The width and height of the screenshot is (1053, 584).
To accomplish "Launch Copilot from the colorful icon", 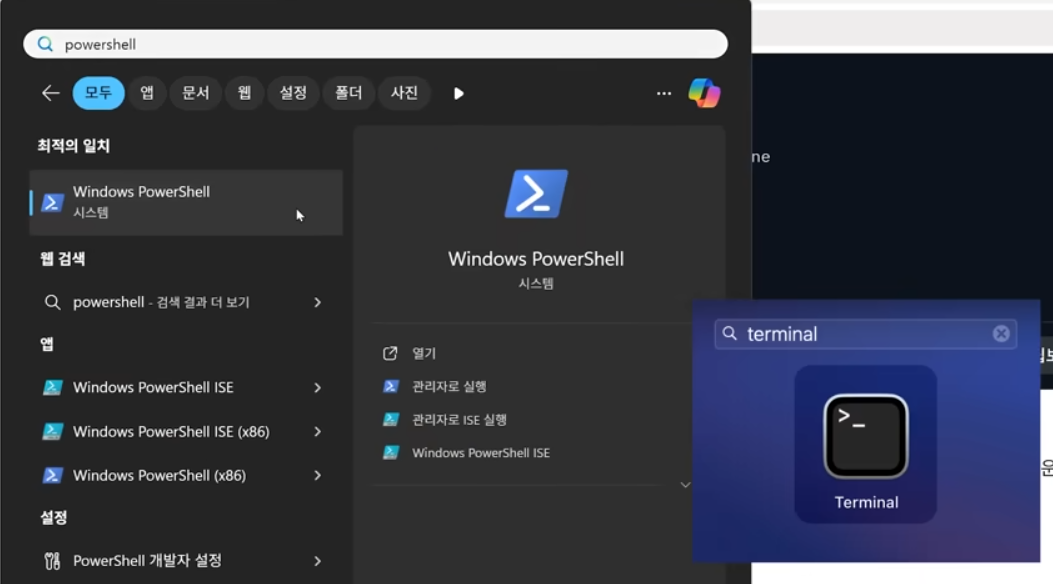I will tap(704, 93).
